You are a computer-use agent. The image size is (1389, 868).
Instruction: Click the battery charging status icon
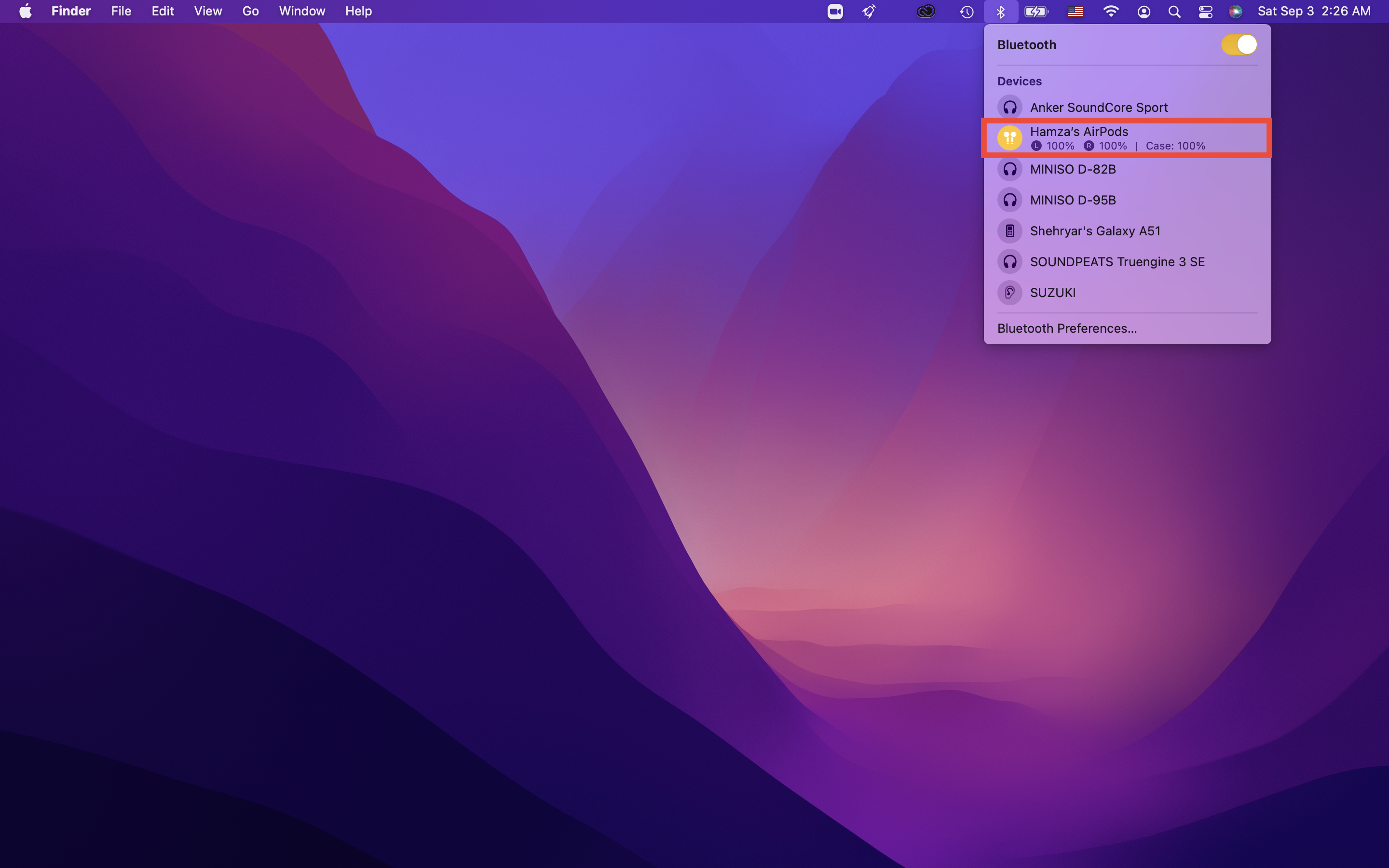(1036, 12)
